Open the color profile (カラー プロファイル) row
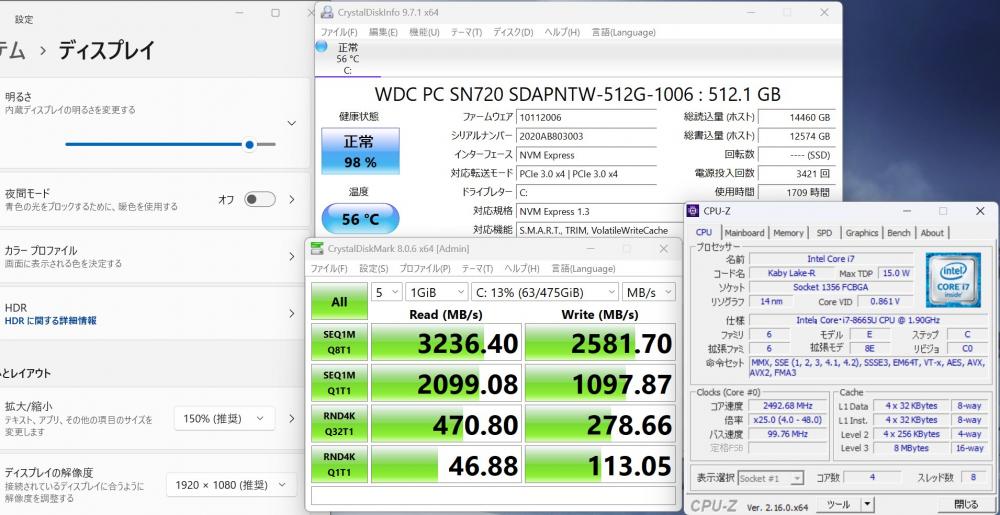Image resolution: width=1000 pixels, height=515 pixels. 155,256
